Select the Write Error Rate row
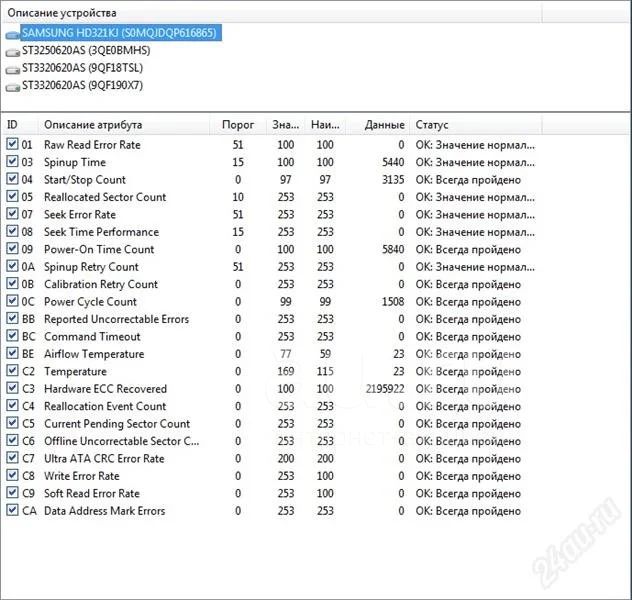The width and height of the screenshot is (632, 600). pyautogui.click(x=271, y=476)
